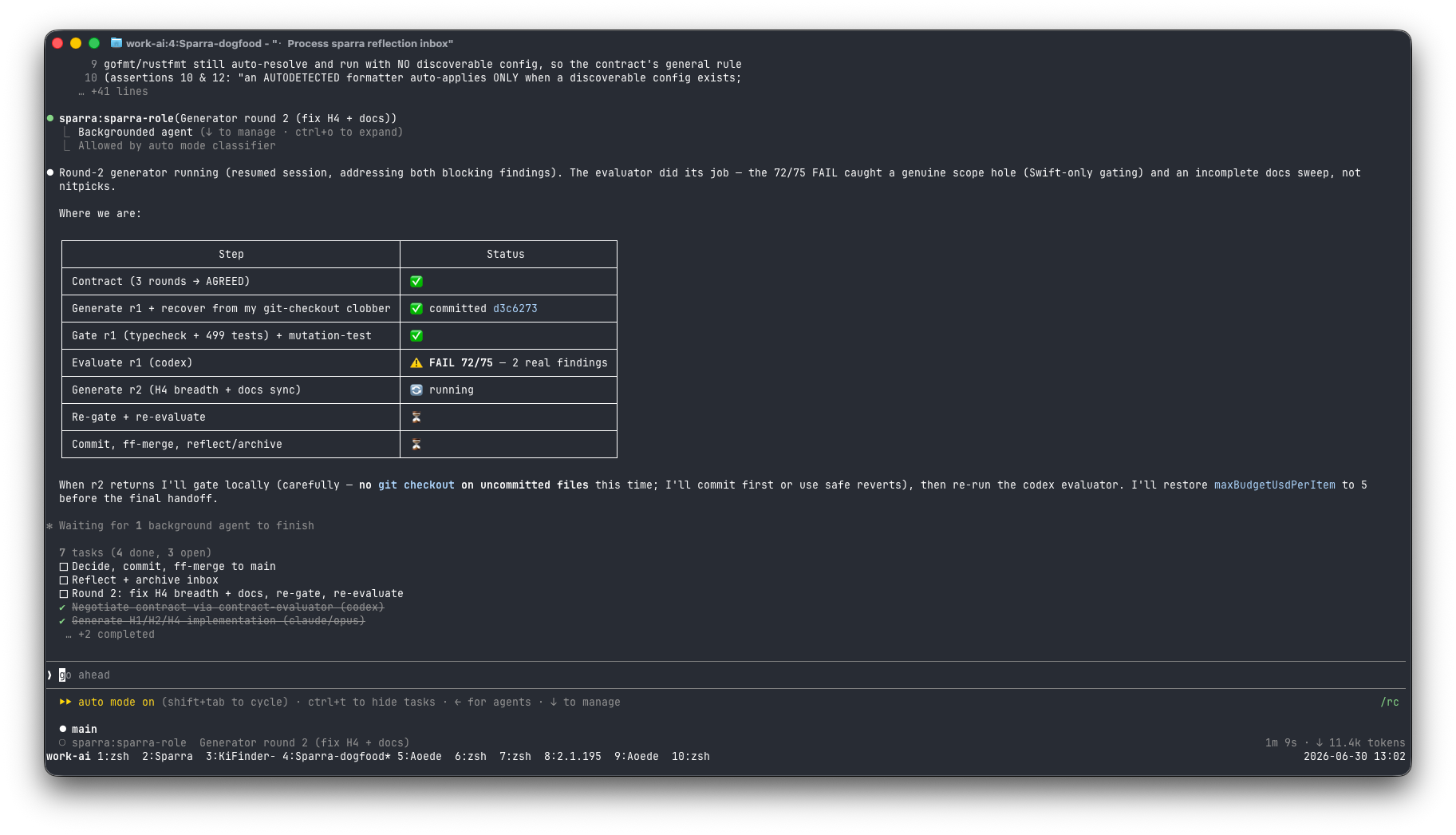Click the maxBudgetUsdPerItem setting name
The height and width of the screenshot is (835, 1456).
(x=1275, y=485)
